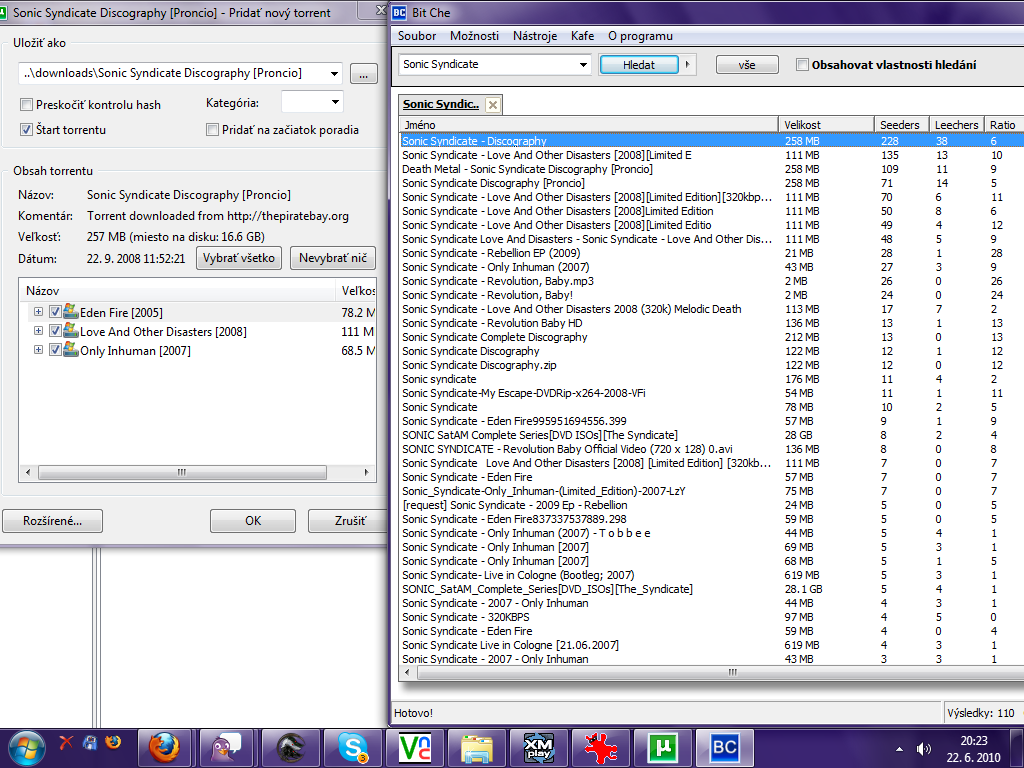Click the Only Inhuman [2007] folder icon
1024x768 pixels.
(71, 349)
